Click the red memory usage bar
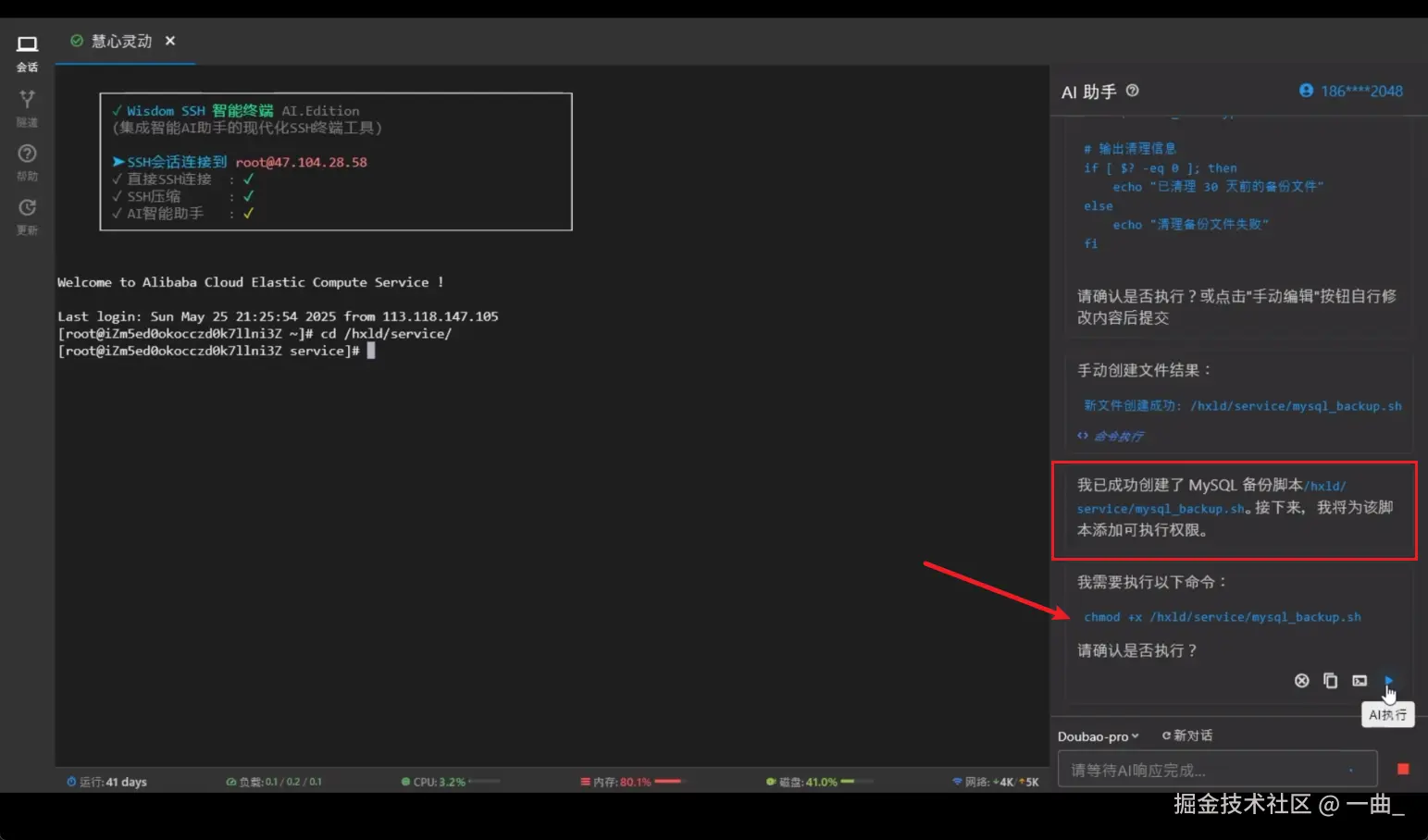The width and height of the screenshot is (1428, 840). coord(667,782)
